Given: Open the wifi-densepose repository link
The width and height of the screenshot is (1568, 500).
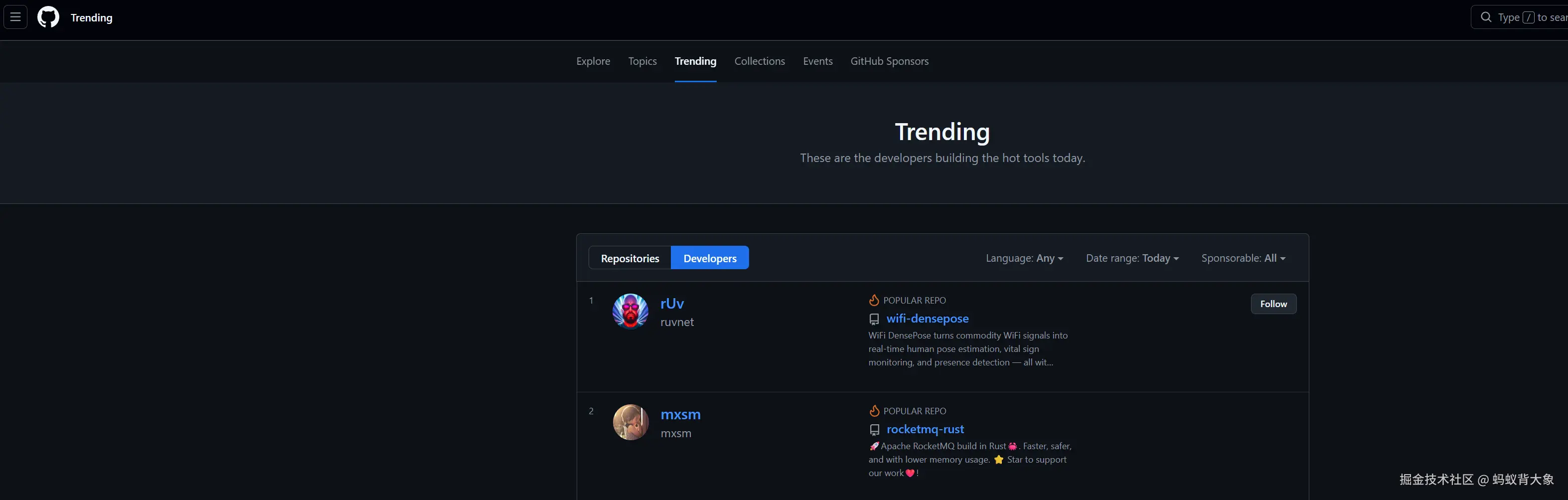Looking at the screenshot, I should (927, 319).
